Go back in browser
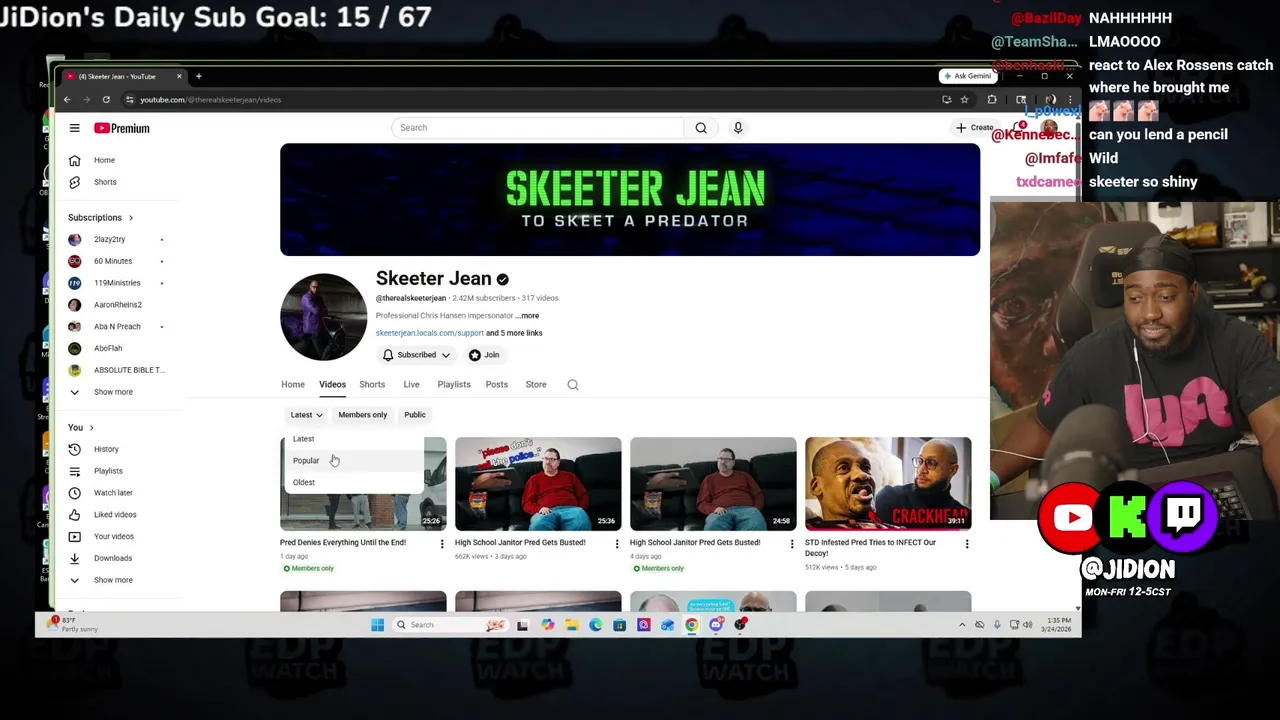This screenshot has height=720, width=1280. pyautogui.click(x=67, y=99)
